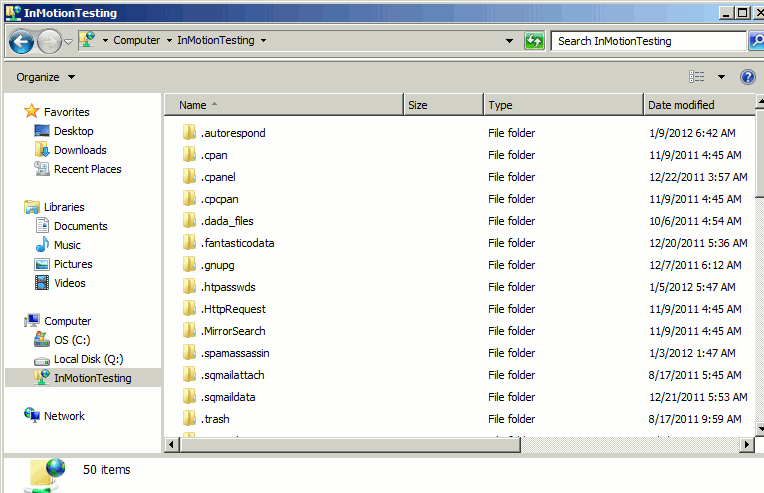Screen dimensions: 764x493
Task: Expand dropdown arrow before Computer in address bar
Action: pos(105,40)
